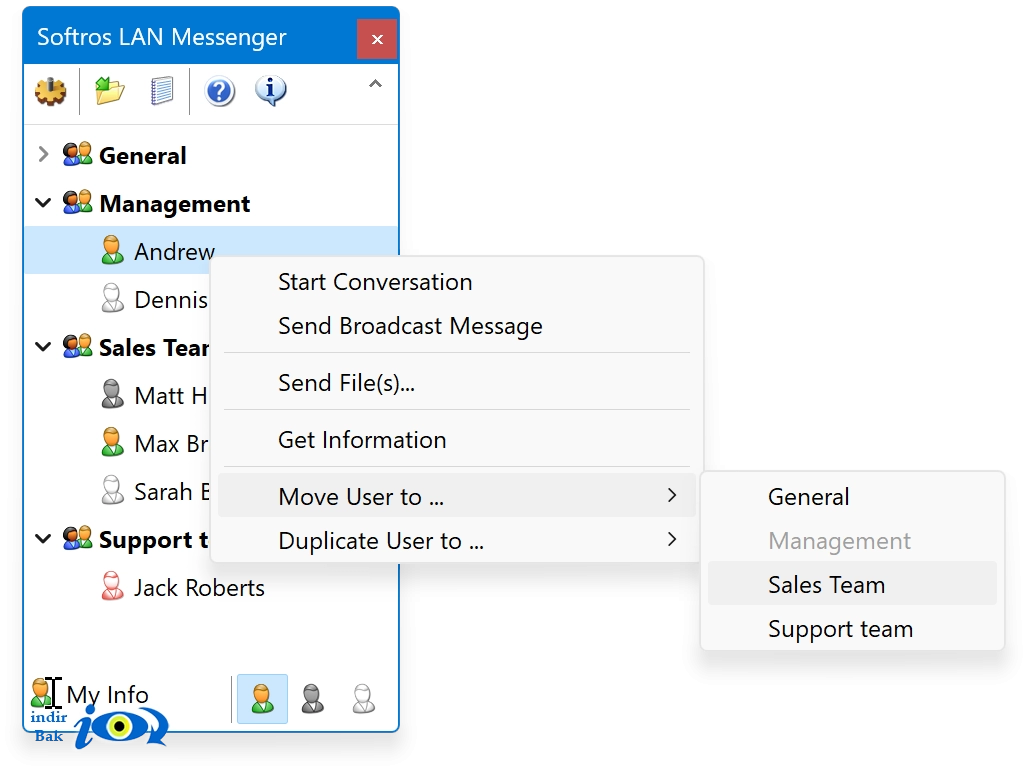Open the about info bubble icon
This screenshot has width=1028, height=772.
point(271,90)
